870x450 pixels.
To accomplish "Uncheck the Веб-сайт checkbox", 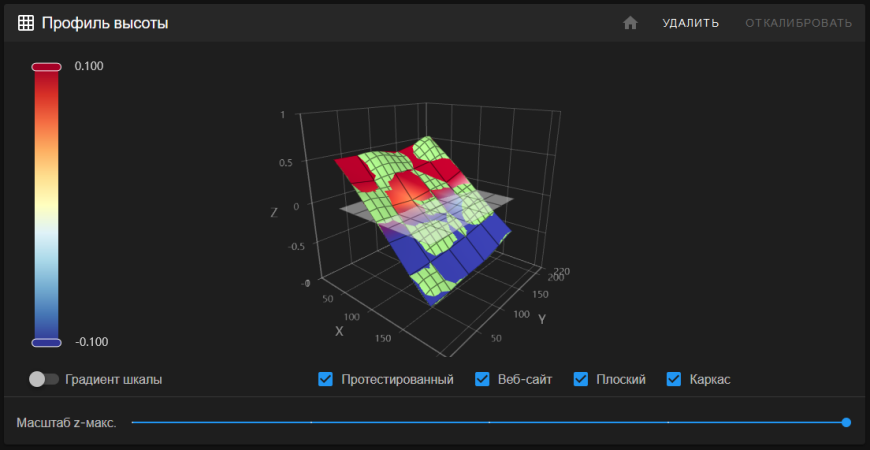I will pos(482,379).
